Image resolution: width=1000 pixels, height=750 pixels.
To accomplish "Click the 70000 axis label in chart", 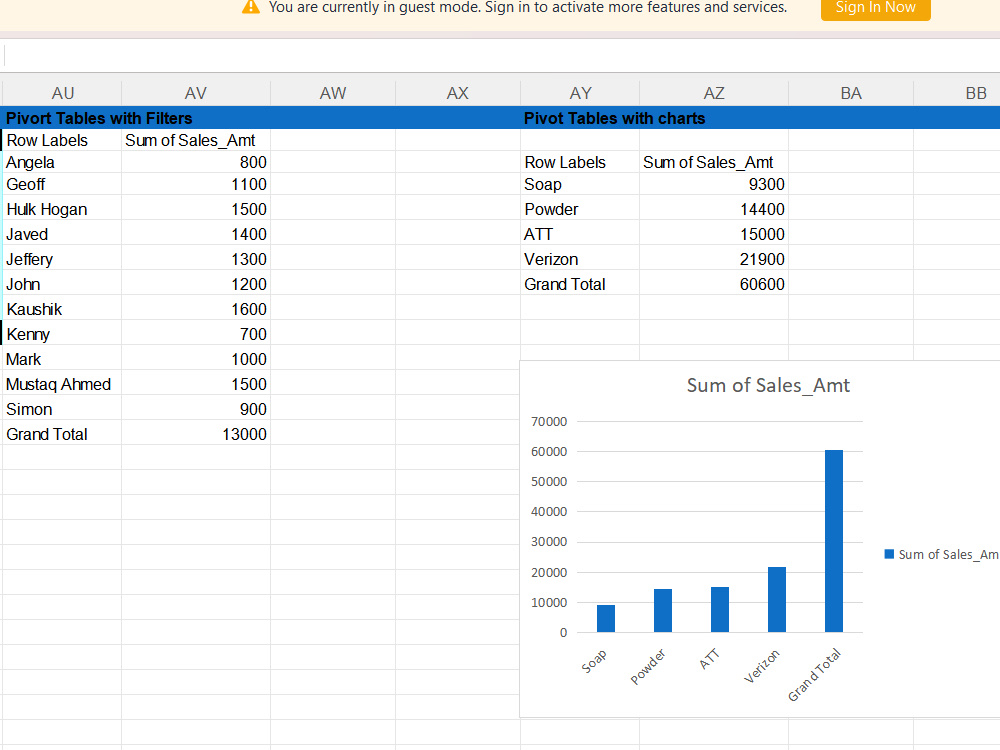I will 548,422.
